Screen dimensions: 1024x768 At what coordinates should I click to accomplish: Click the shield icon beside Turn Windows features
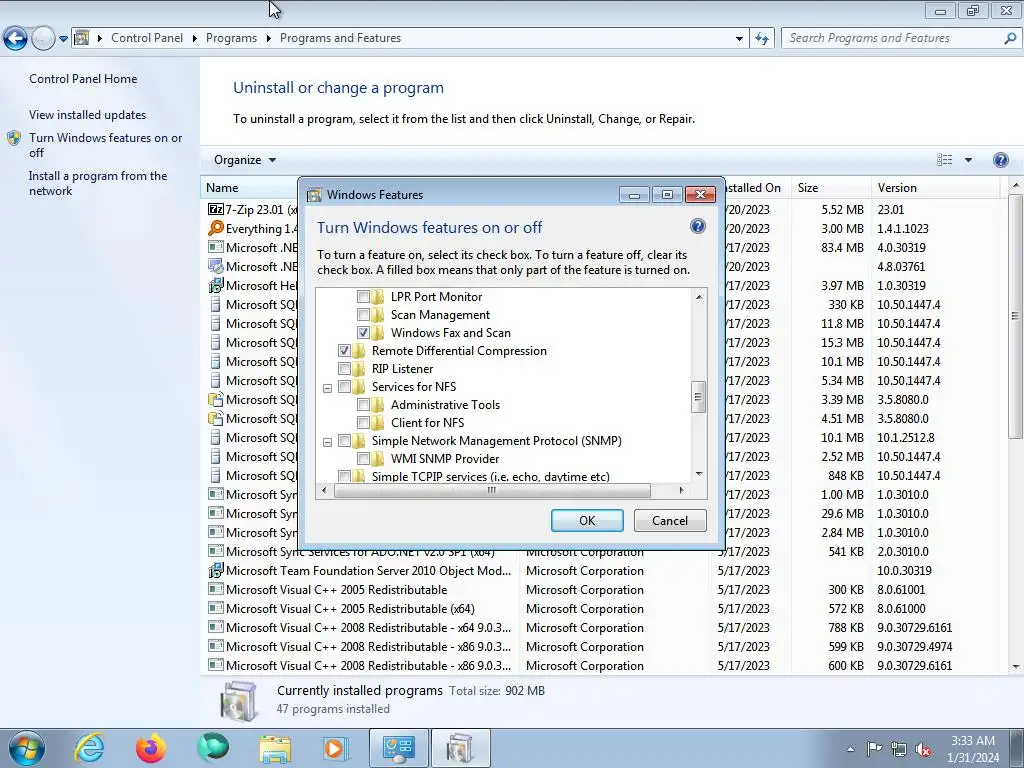click(x=14, y=138)
